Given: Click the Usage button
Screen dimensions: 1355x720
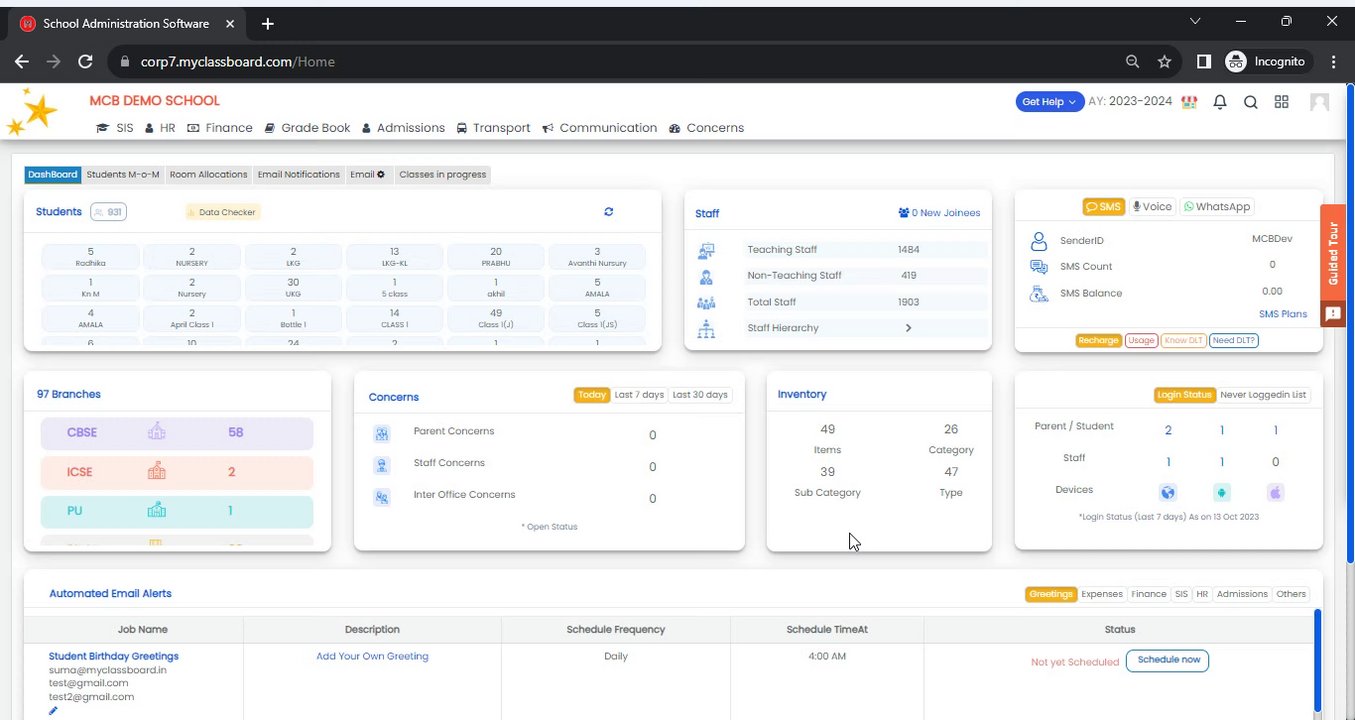Looking at the screenshot, I should 1141,341.
